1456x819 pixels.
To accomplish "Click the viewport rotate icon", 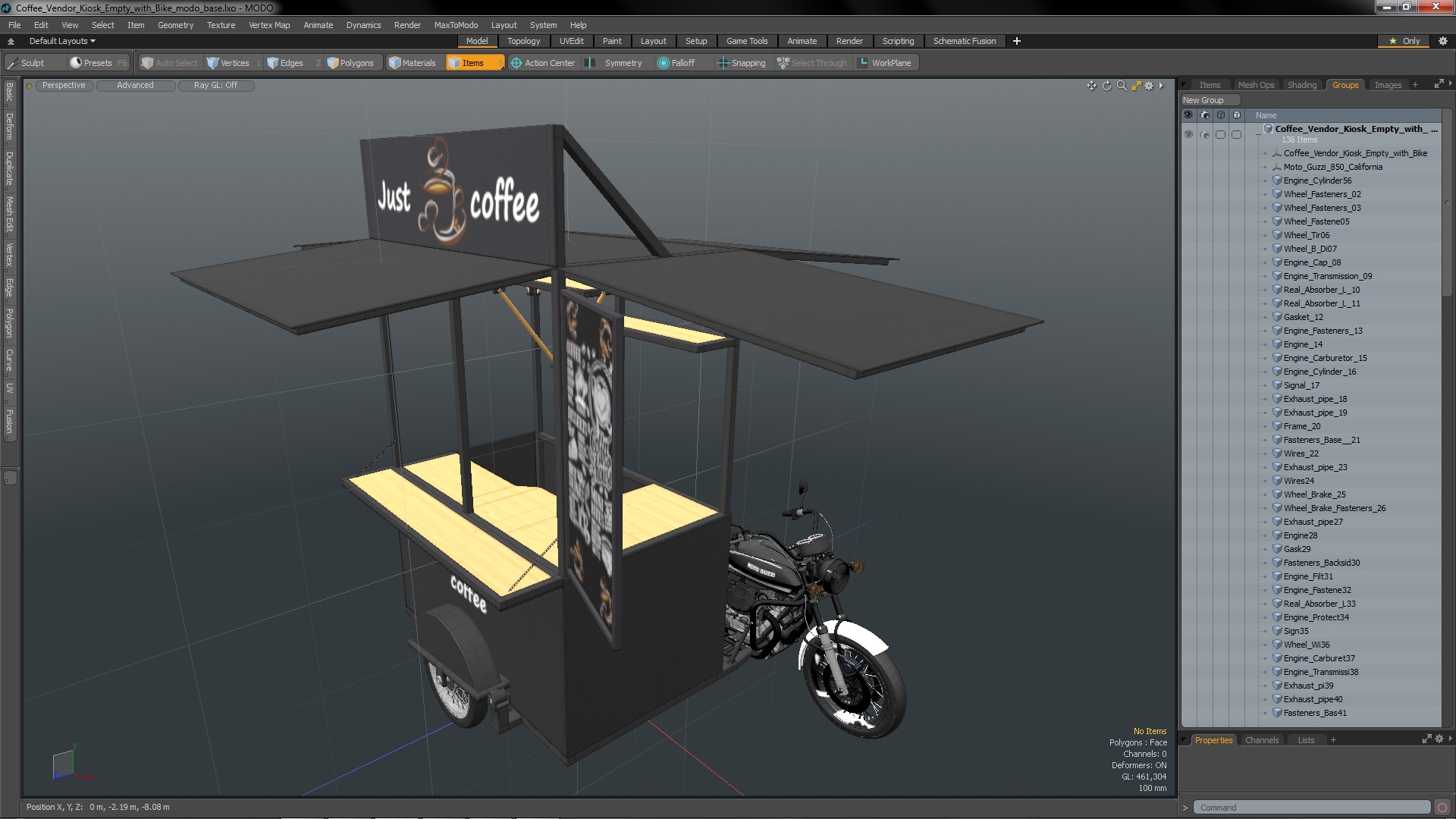I will click(x=1106, y=86).
